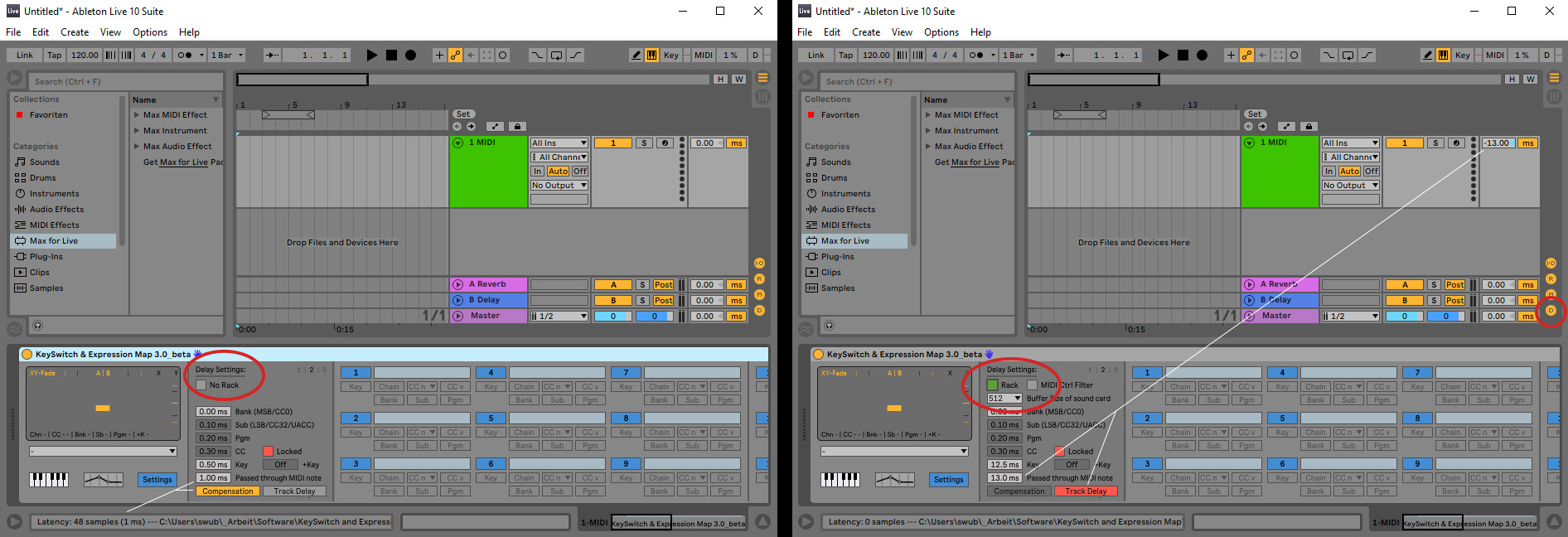1568x537 pixels.
Task: Open 1 Bar quantization dropdown in left window
Action: (x=227, y=56)
